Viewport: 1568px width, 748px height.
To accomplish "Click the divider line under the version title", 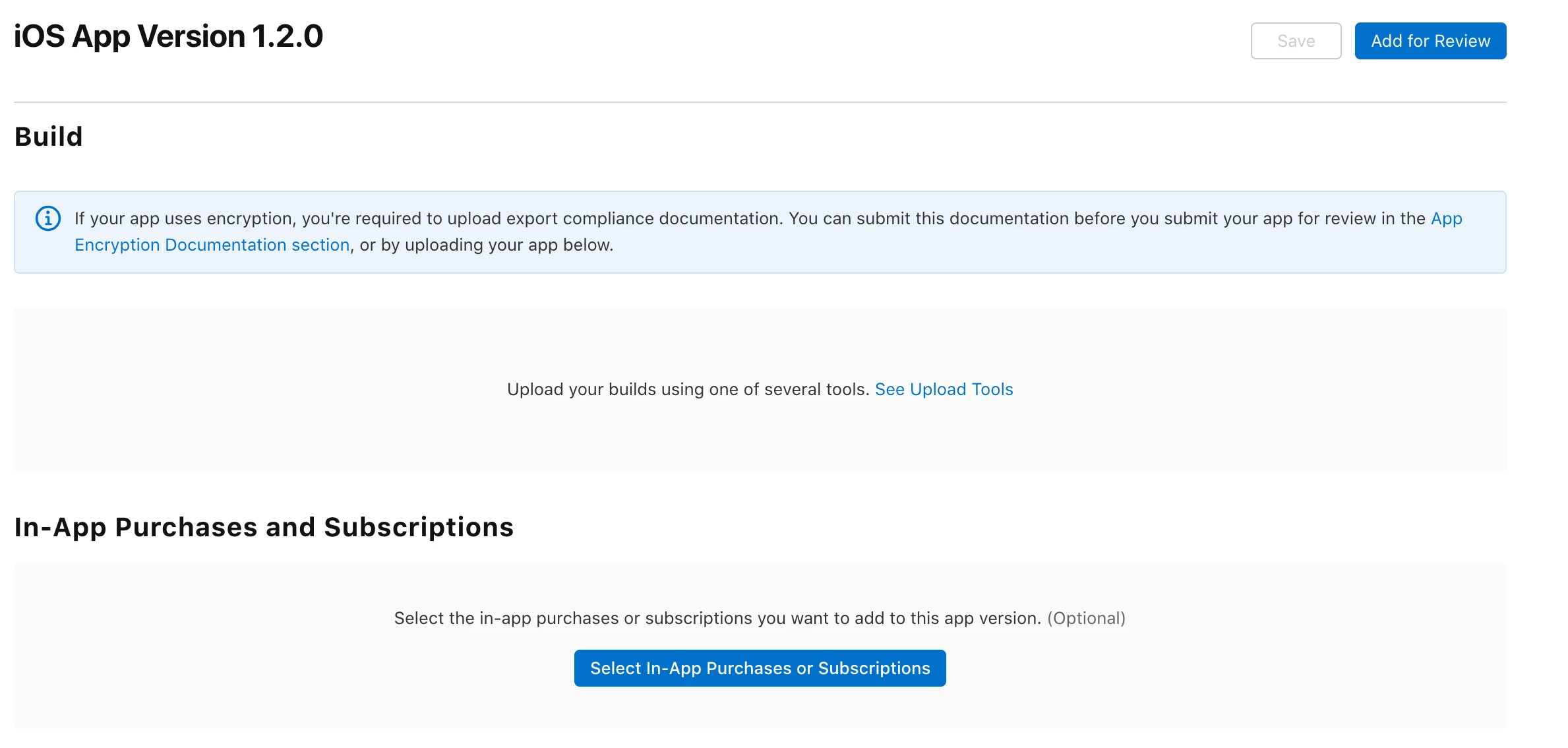I will coord(760,102).
